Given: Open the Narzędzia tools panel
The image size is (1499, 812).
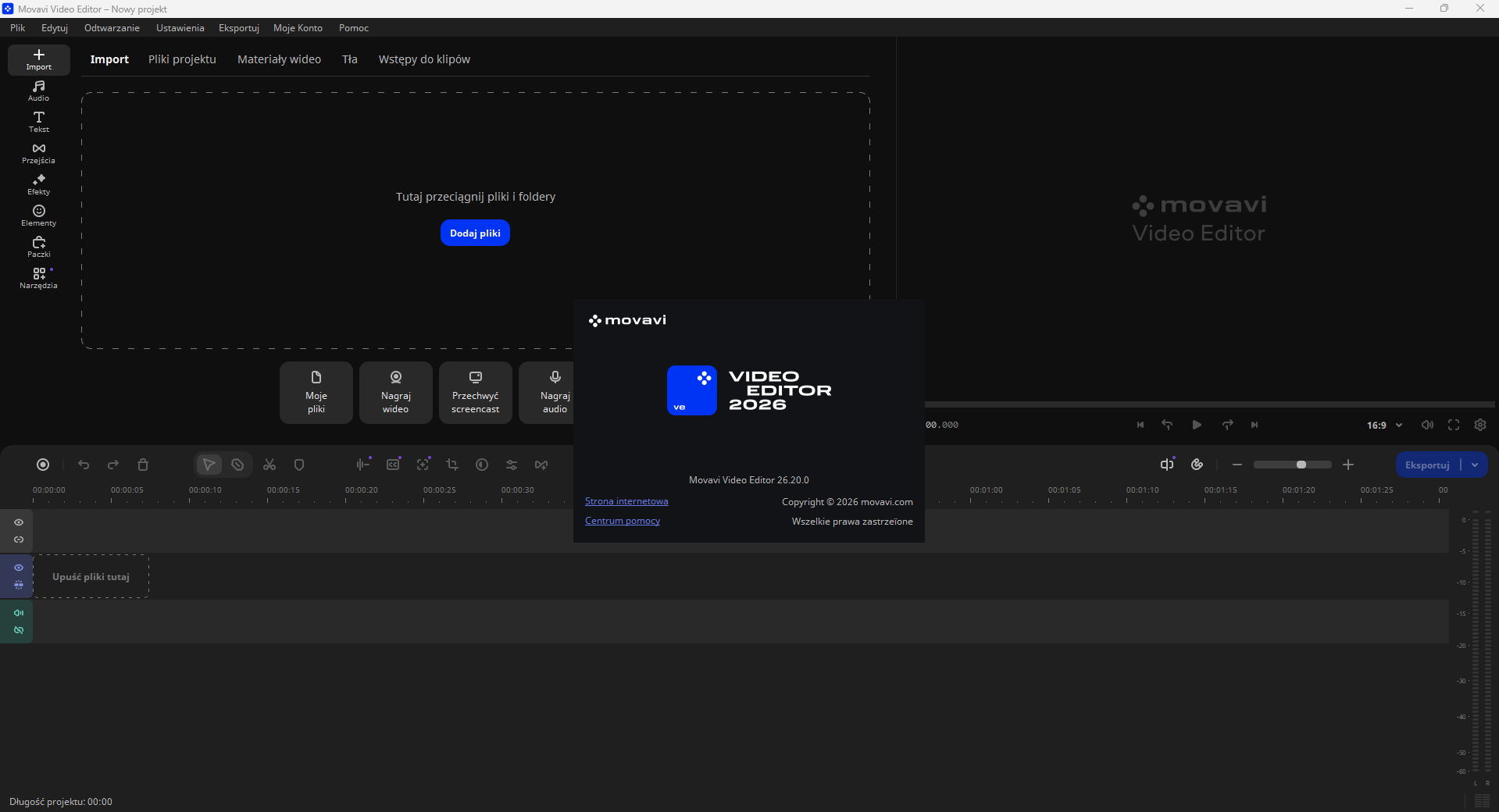Looking at the screenshot, I should click(x=38, y=278).
